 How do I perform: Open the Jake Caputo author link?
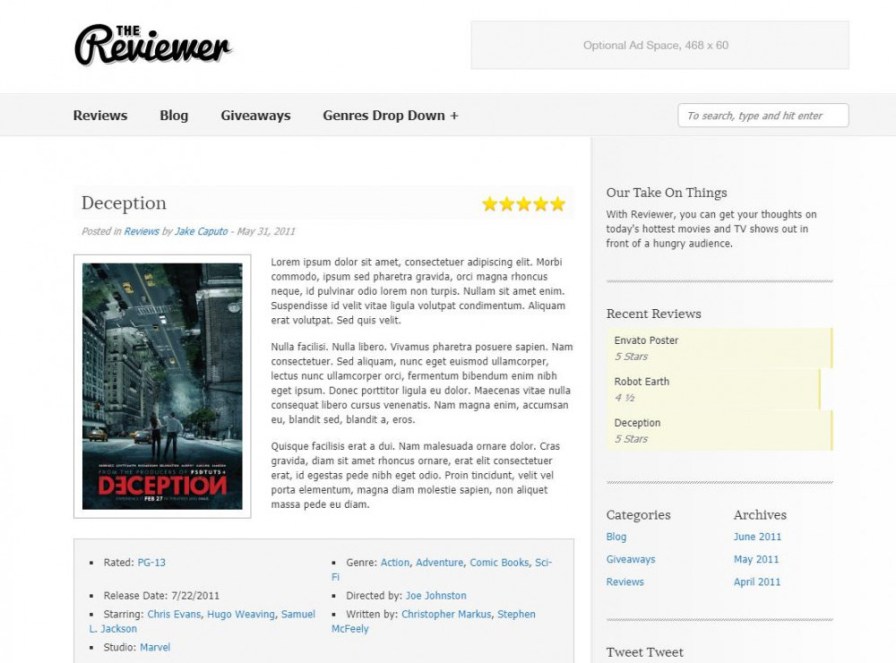[x=201, y=231]
